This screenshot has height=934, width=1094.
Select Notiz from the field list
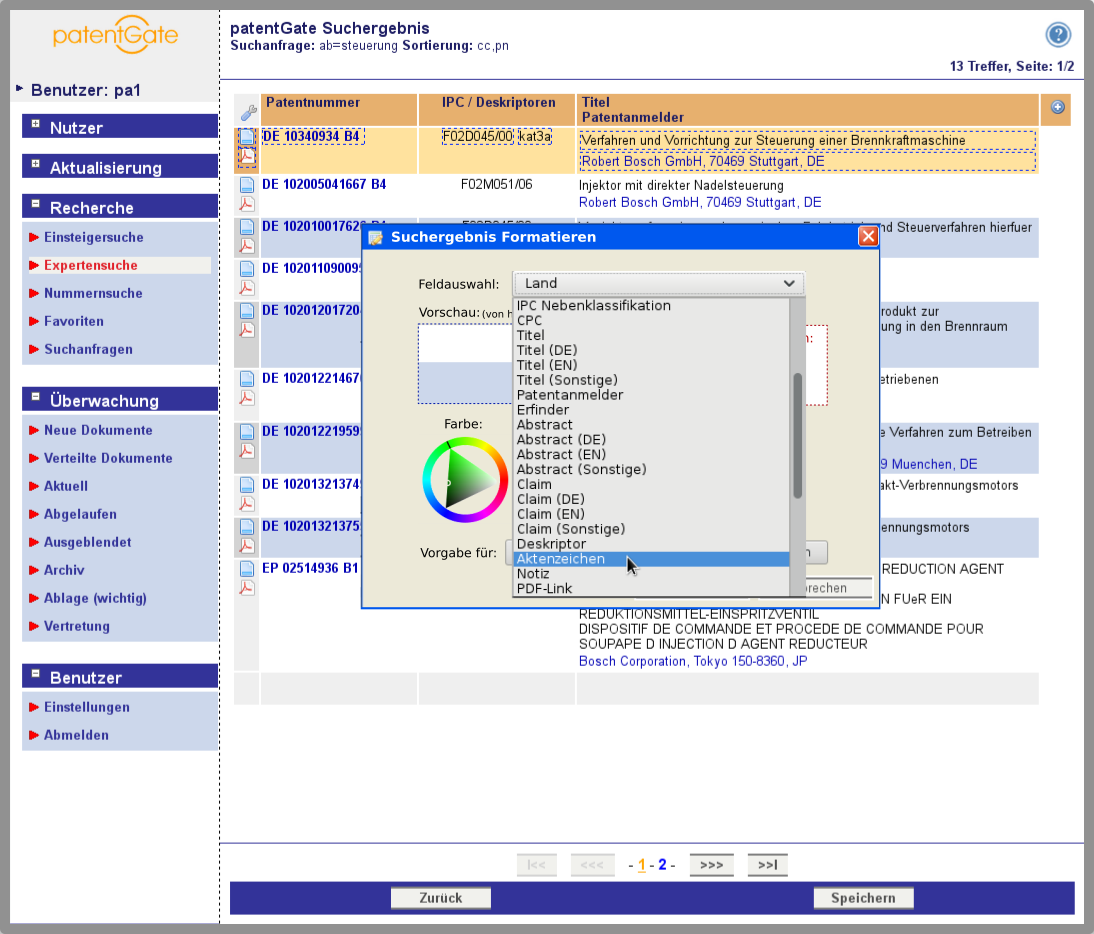point(651,574)
